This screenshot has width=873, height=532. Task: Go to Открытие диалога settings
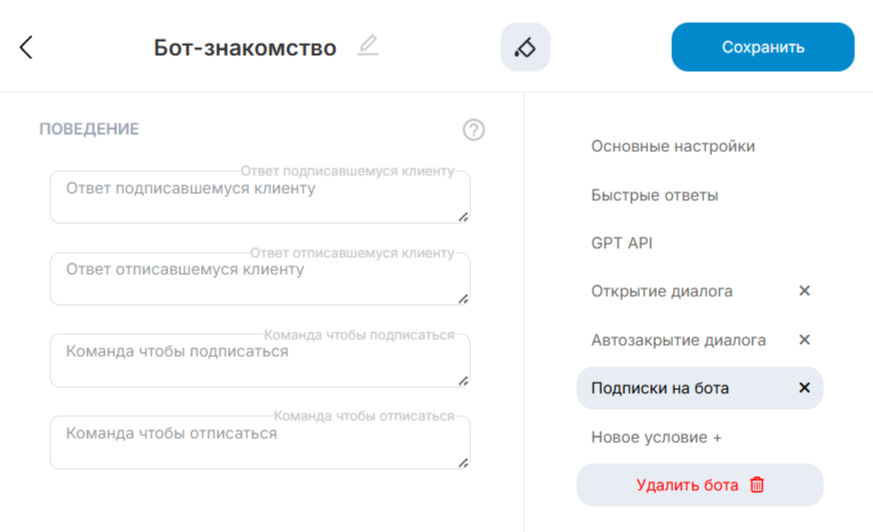tap(661, 291)
